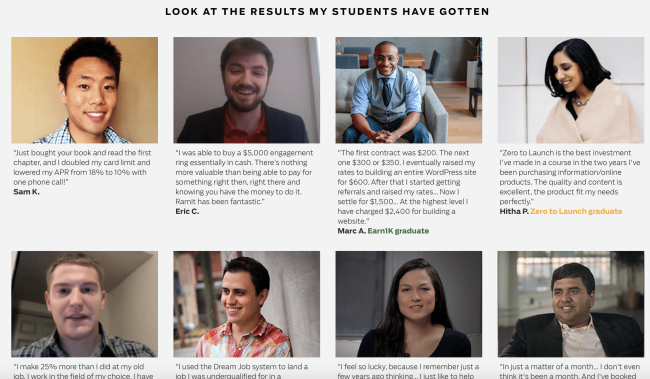
Task: Click Marc A.'s photo on the couch
Action: pyautogui.click(x=409, y=90)
